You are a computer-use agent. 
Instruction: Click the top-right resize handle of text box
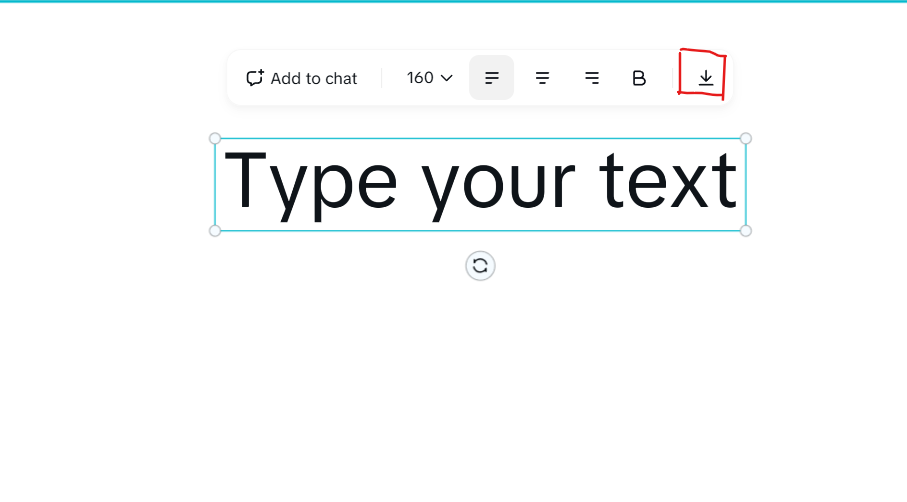click(746, 138)
